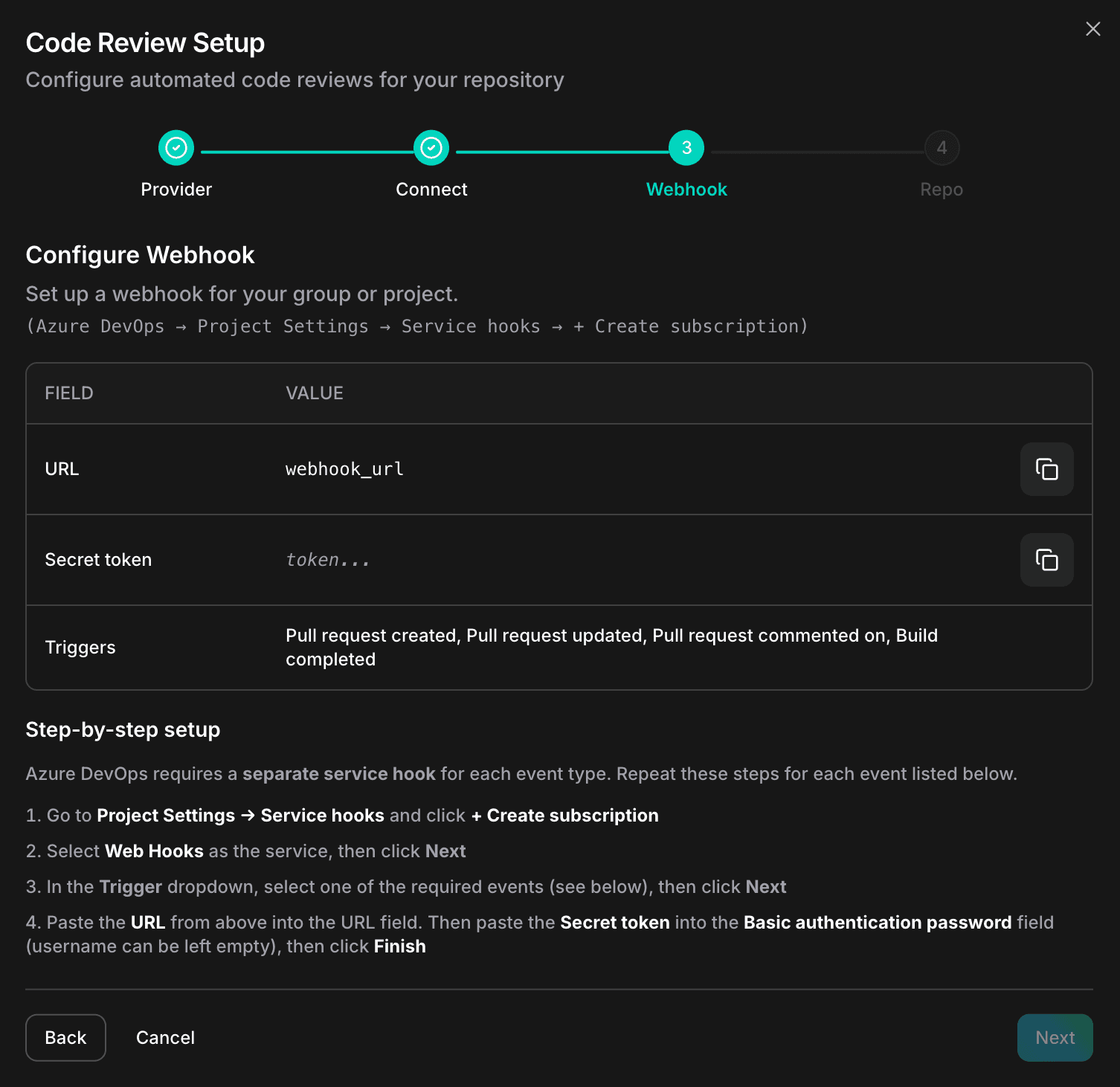Click the Secret token copy icon
Image resolution: width=1120 pixels, height=1087 pixels.
[x=1046, y=560]
